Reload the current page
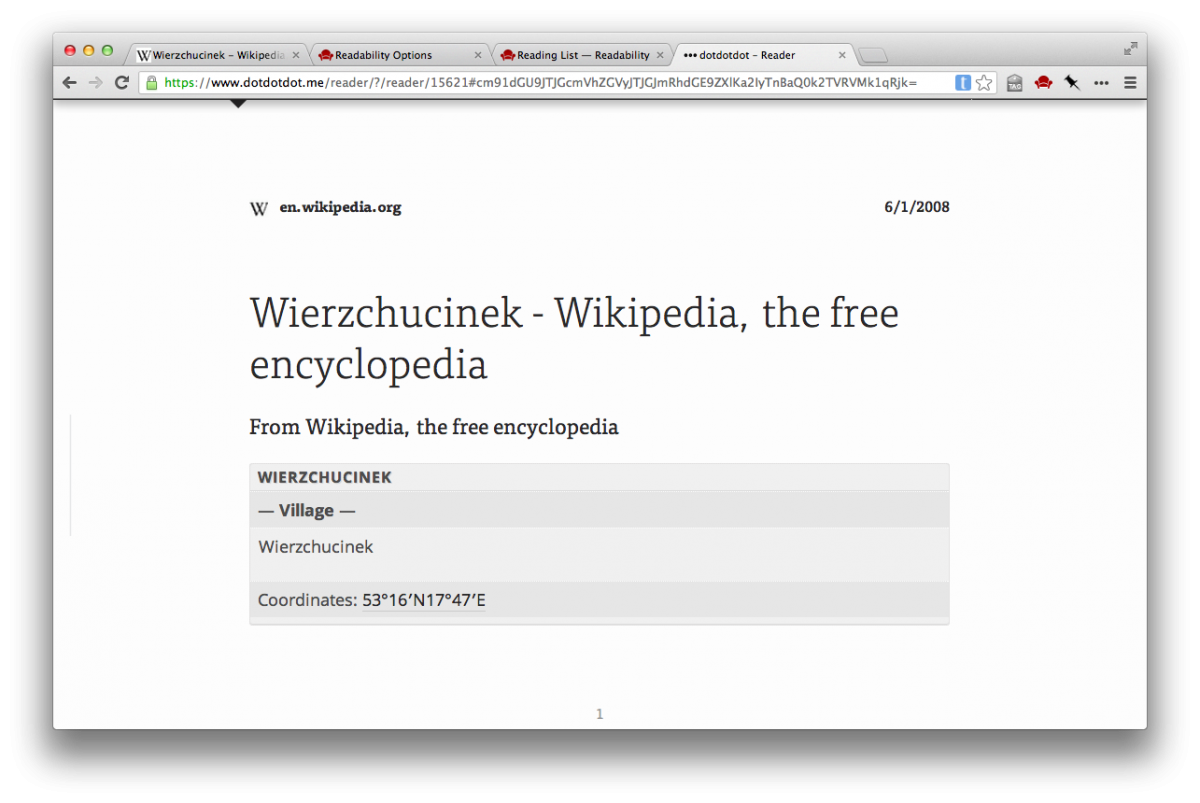Screen dimensions: 1200x803 click(122, 83)
